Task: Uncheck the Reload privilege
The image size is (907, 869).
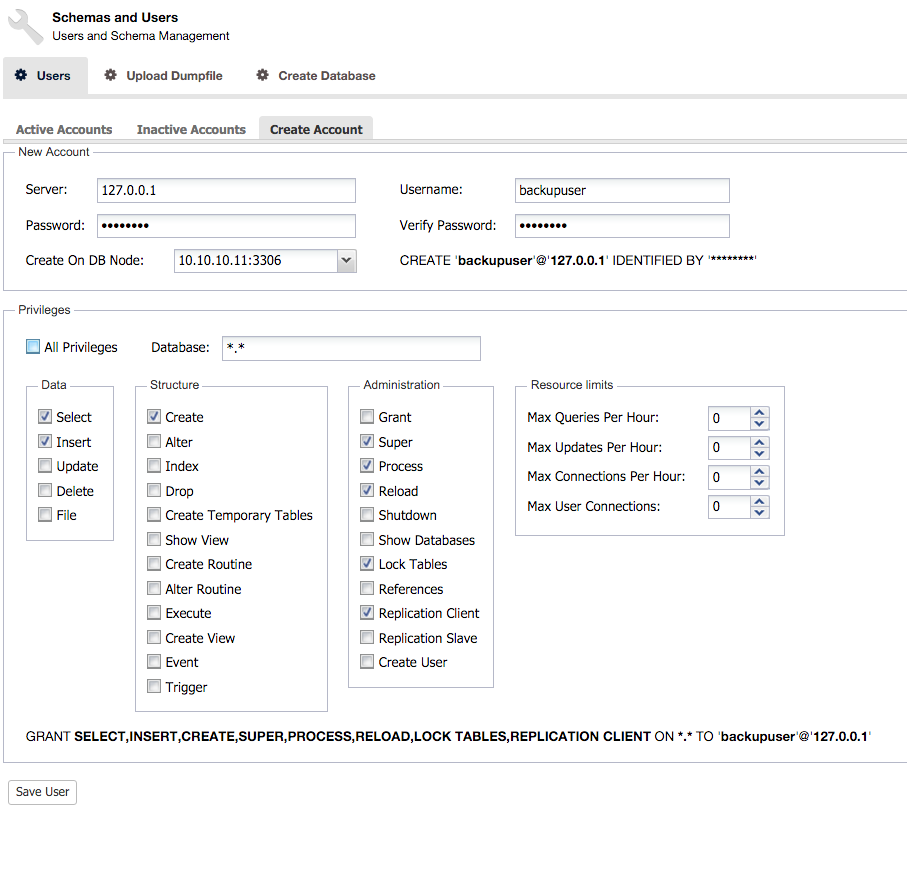Action: (367, 491)
